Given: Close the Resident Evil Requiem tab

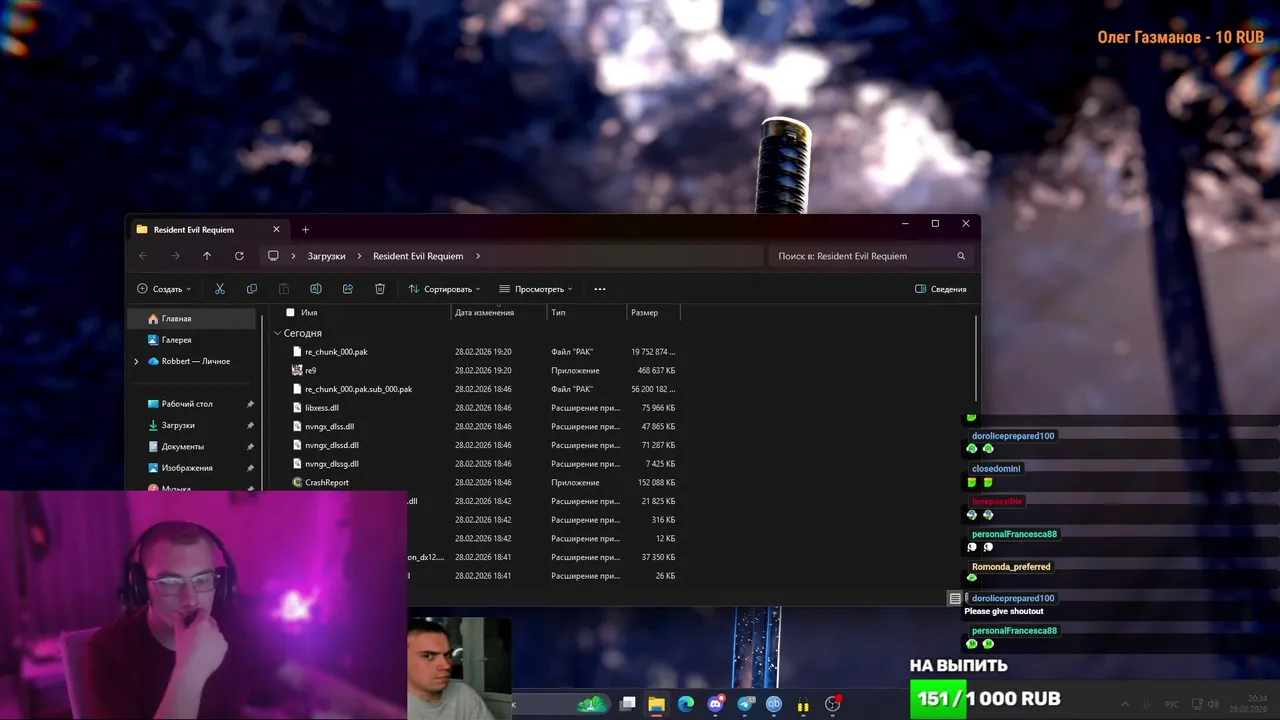Looking at the screenshot, I should [x=277, y=229].
